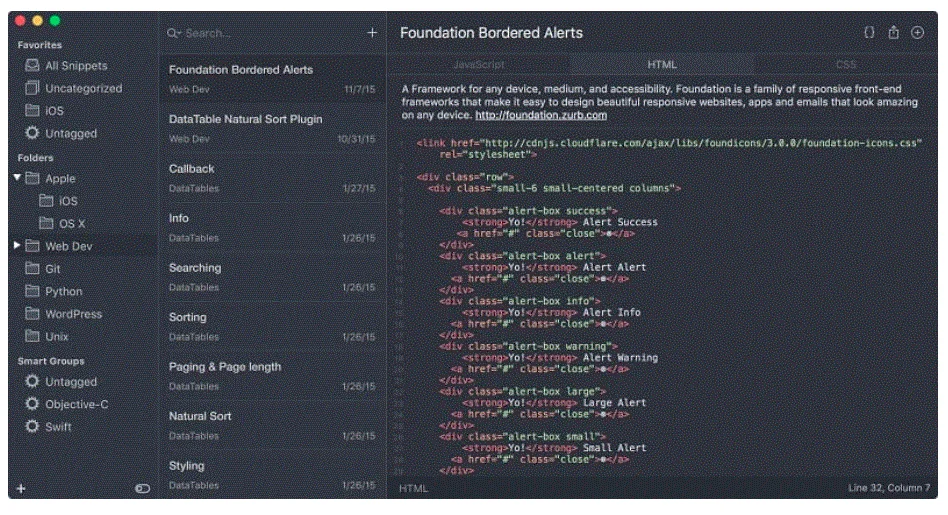Select the Callback snippet

pyautogui.click(x=272, y=178)
